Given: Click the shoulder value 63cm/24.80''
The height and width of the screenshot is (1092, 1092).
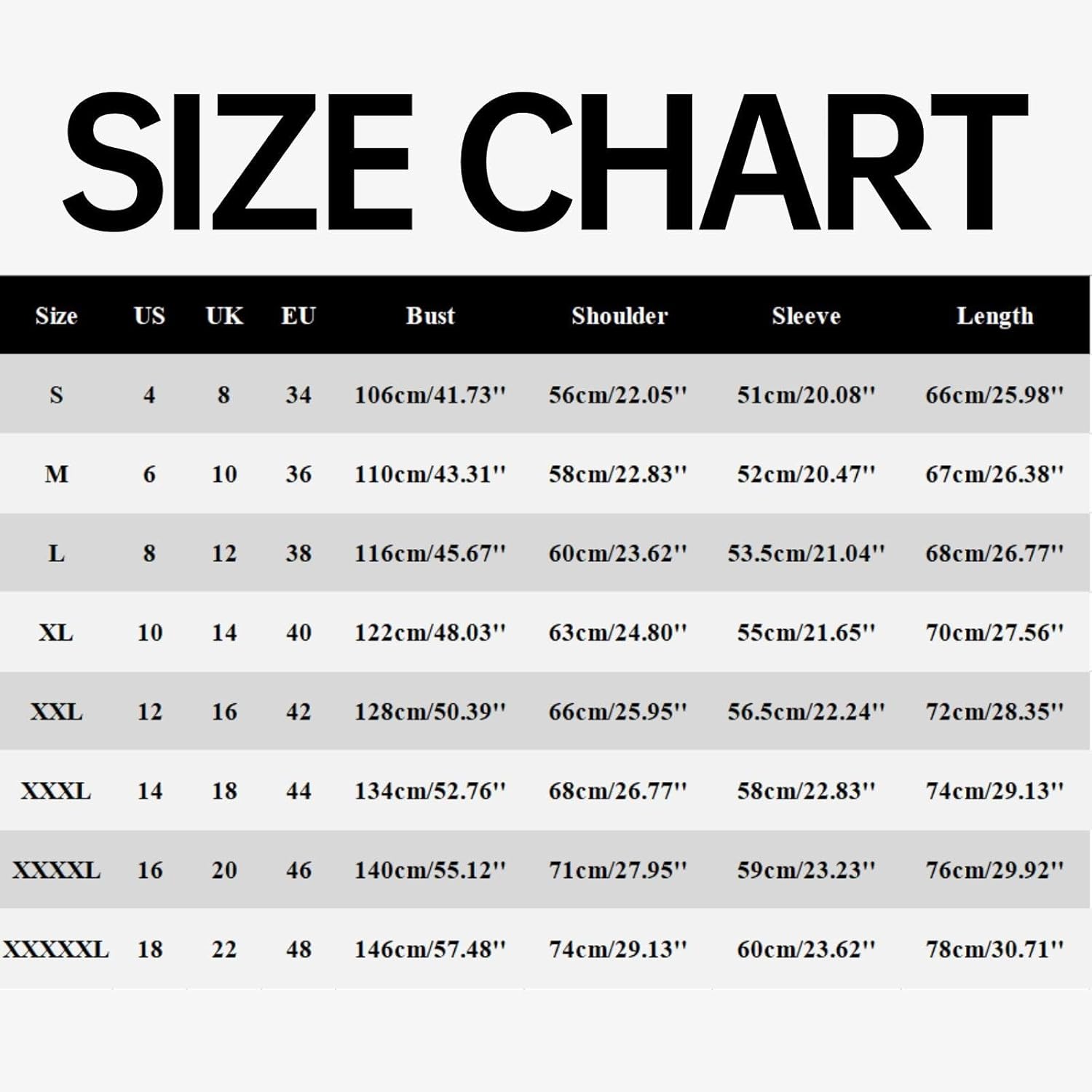Looking at the screenshot, I should pyautogui.click(x=617, y=633).
